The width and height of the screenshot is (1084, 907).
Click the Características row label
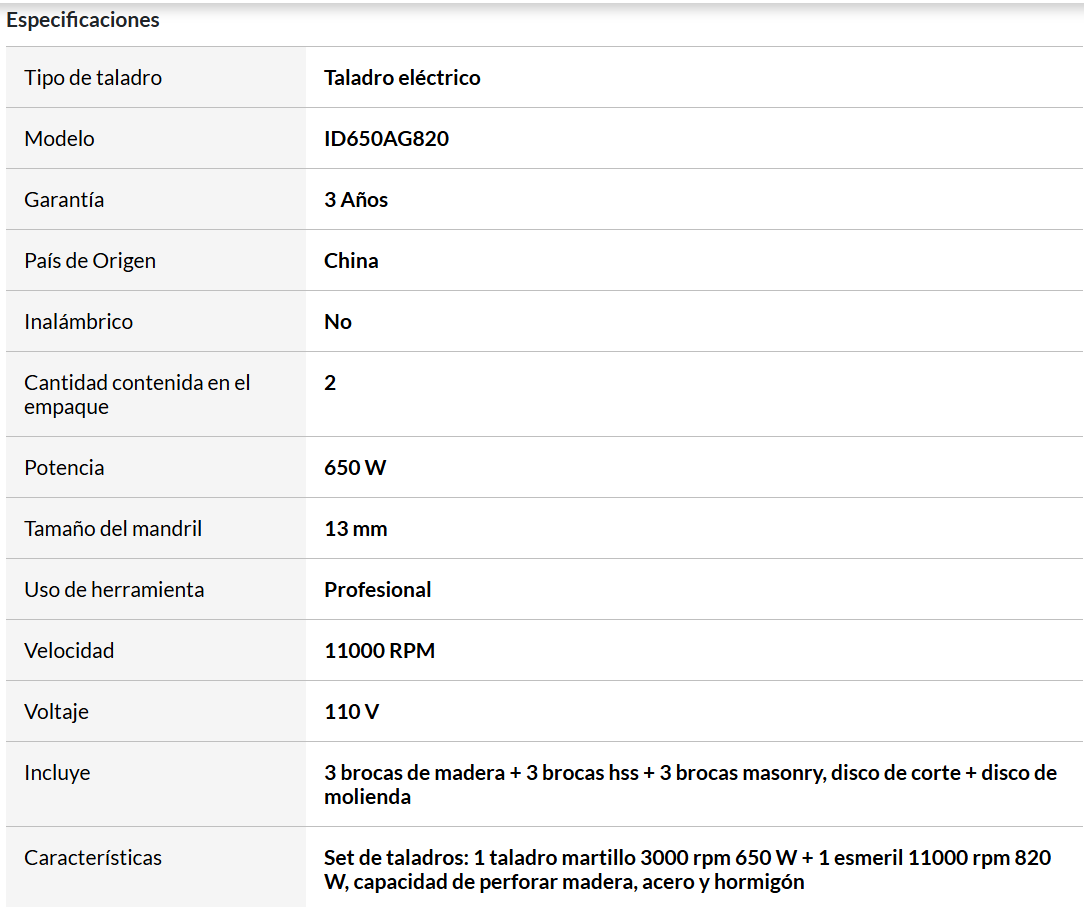click(93, 858)
